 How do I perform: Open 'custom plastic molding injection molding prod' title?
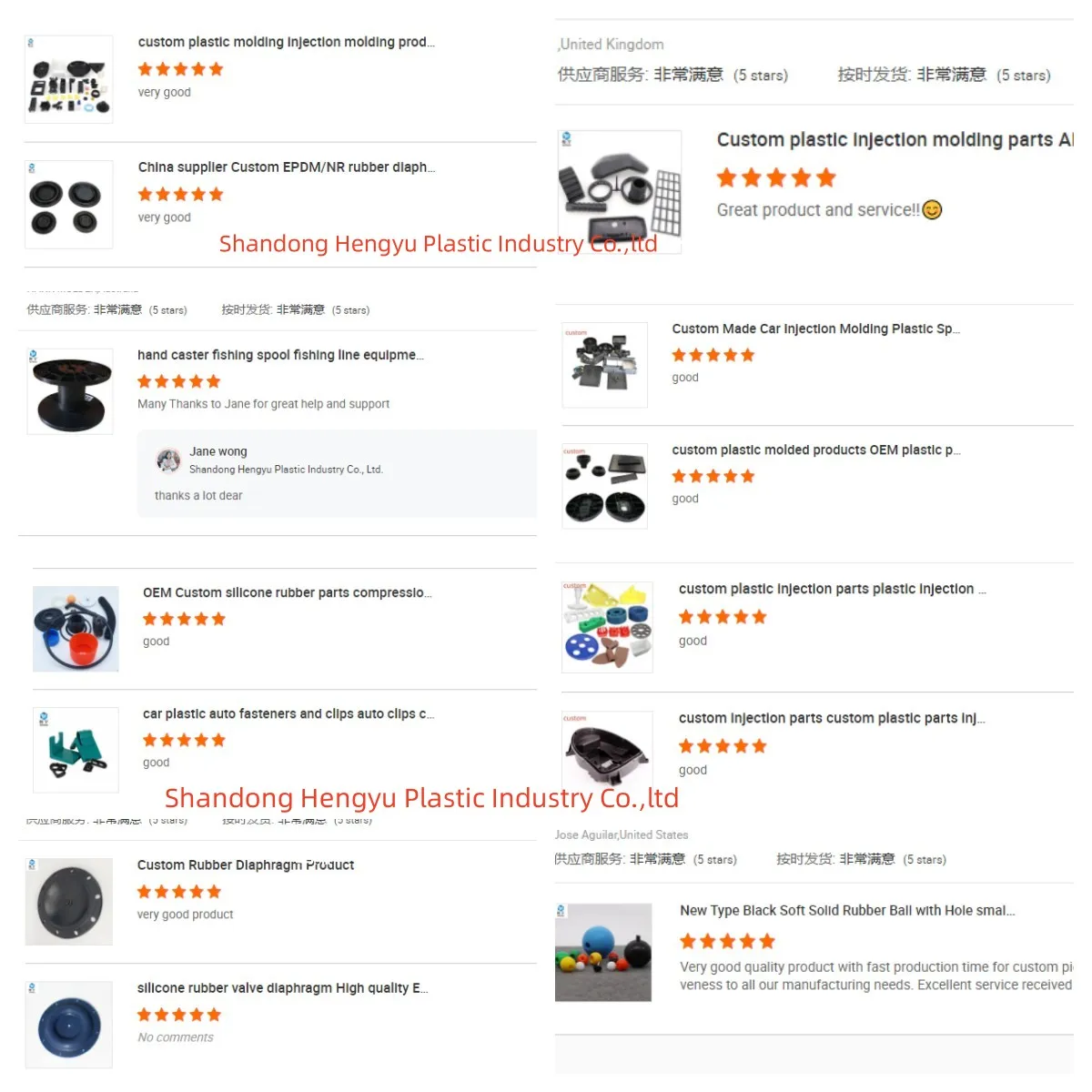tap(286, 42)
